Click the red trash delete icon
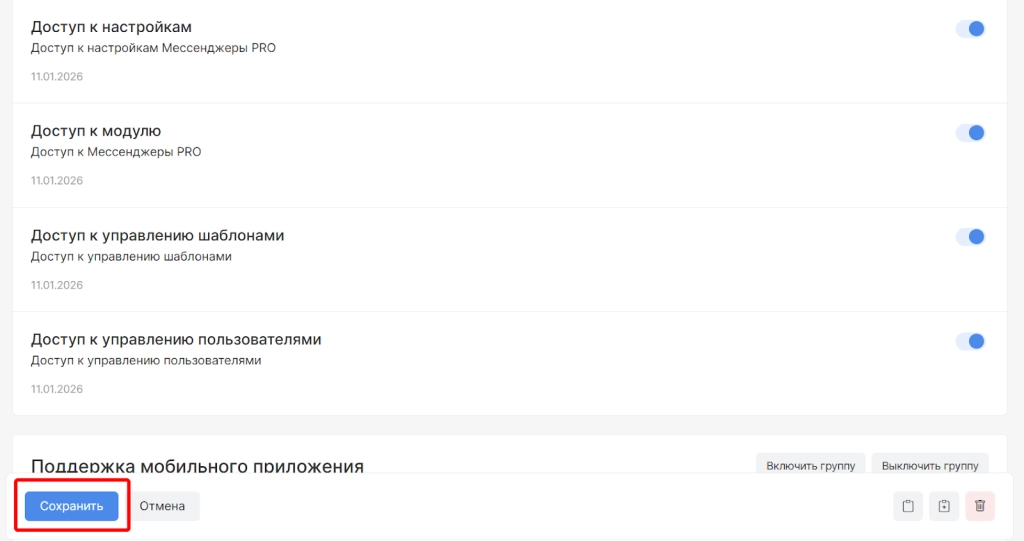The height and width of the screenshot is (541, 1024). (x=980, y=506)
